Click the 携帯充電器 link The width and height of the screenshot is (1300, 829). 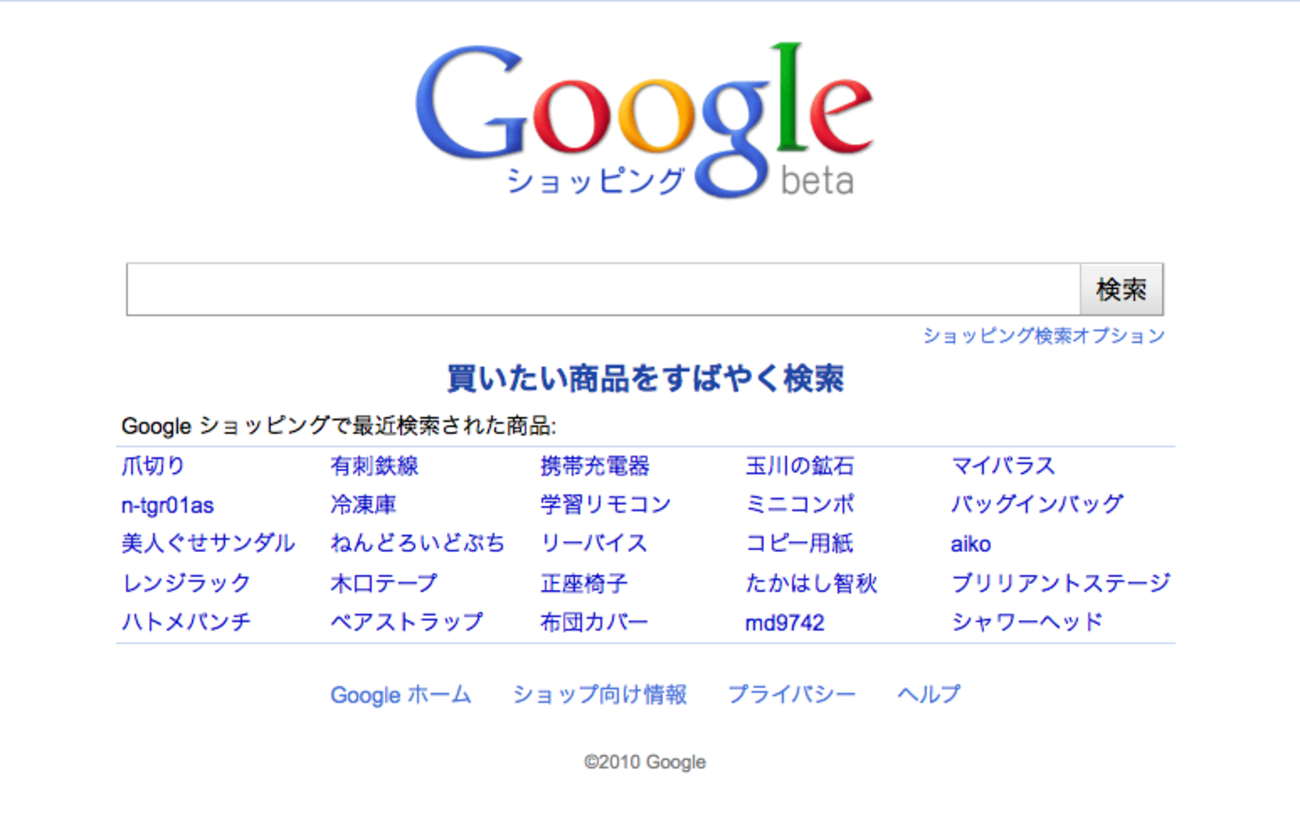coord(595,466)
